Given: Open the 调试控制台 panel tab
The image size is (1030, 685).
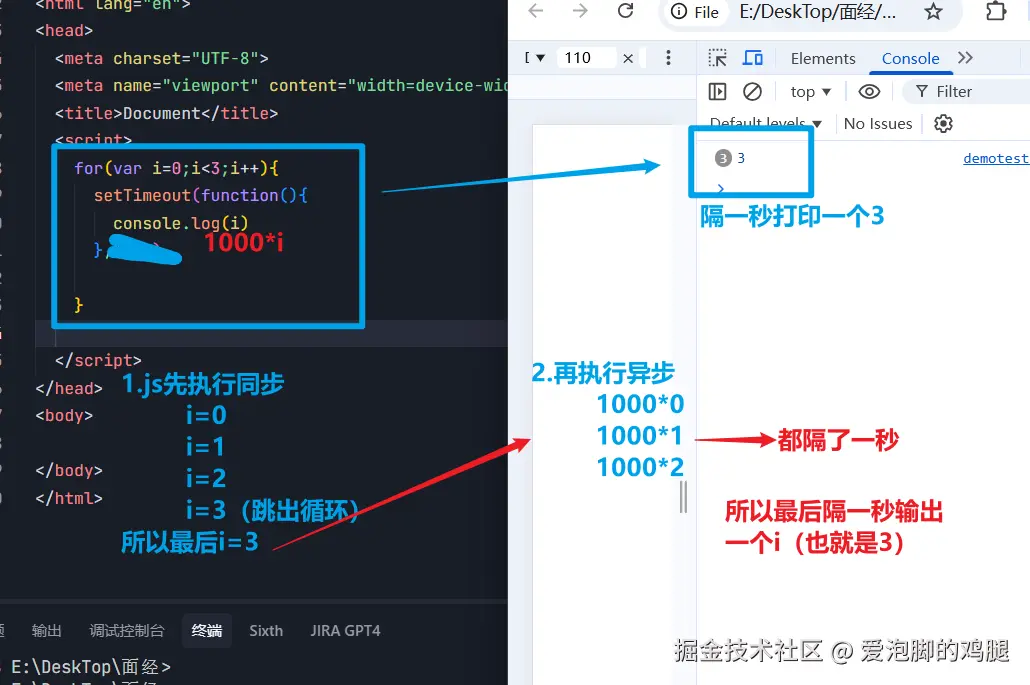Looking at the screenshot, I should click(x=127, y=630).
